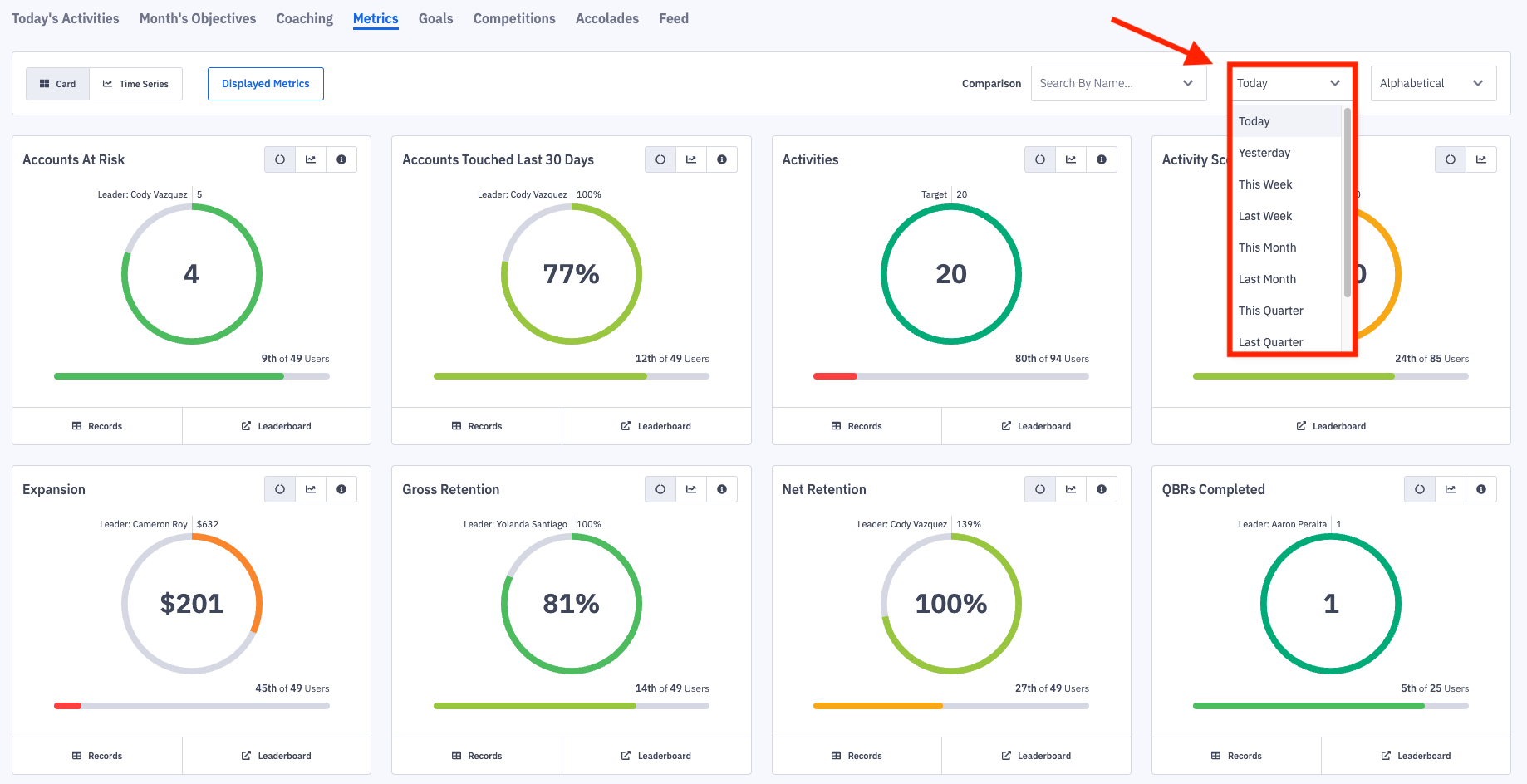Collapse the Today date range dropdown
Image resolution: width=1527 pixels, height=784 pixels.
1289,83
